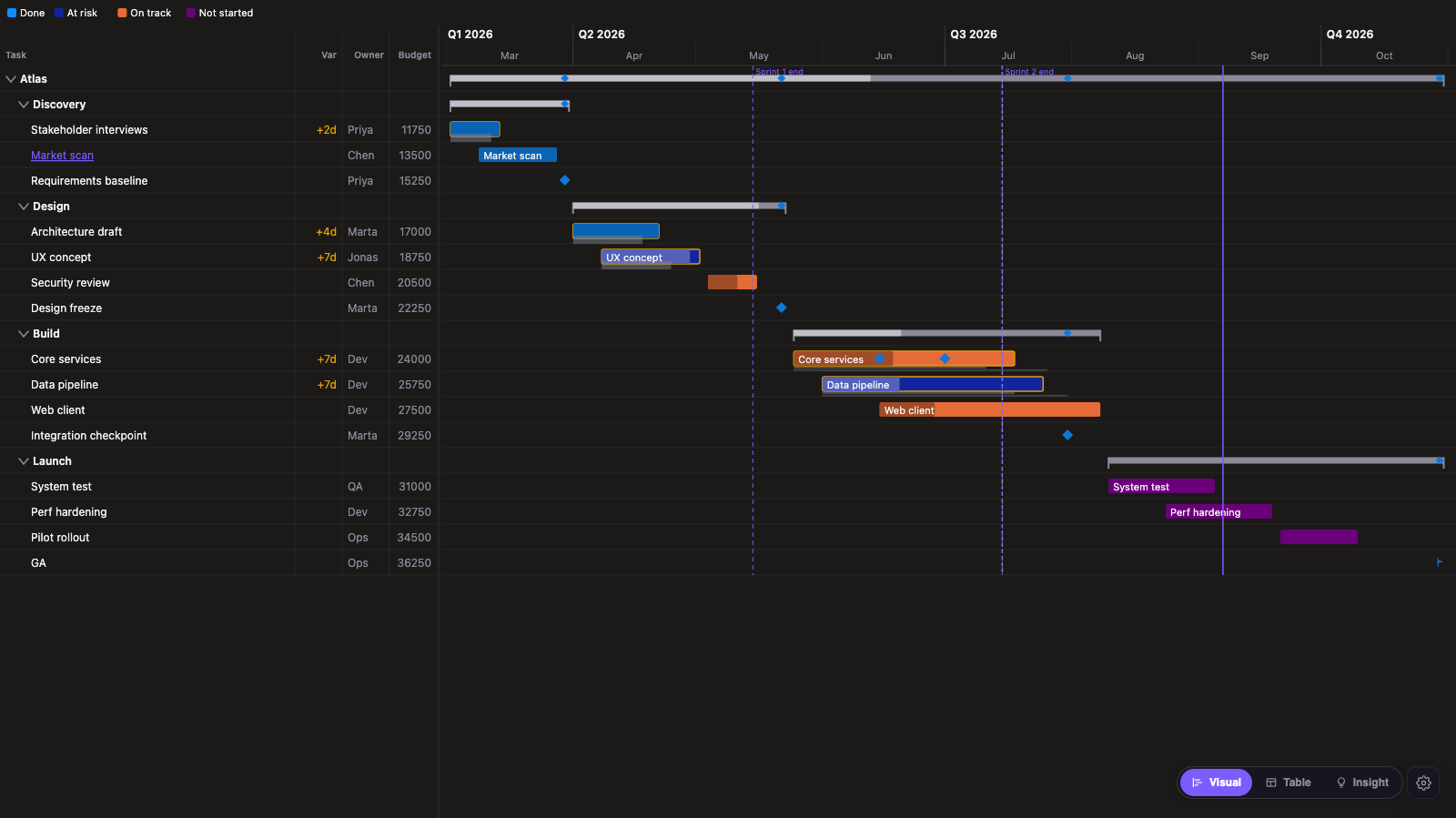The width and height of the screenshot is (1456, 818).
Task: Select the Data pipeline gantt bar
Action: (933, 385)
